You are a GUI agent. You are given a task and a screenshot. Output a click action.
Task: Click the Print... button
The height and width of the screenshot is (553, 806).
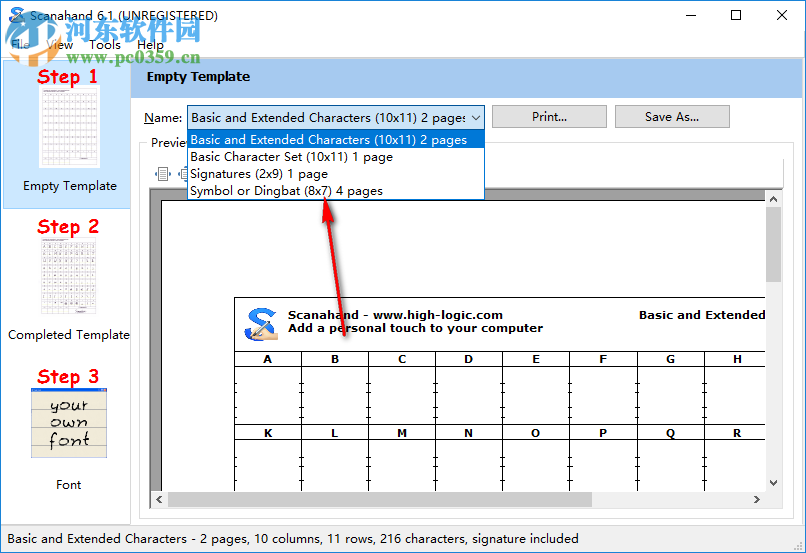coord(549,117)
